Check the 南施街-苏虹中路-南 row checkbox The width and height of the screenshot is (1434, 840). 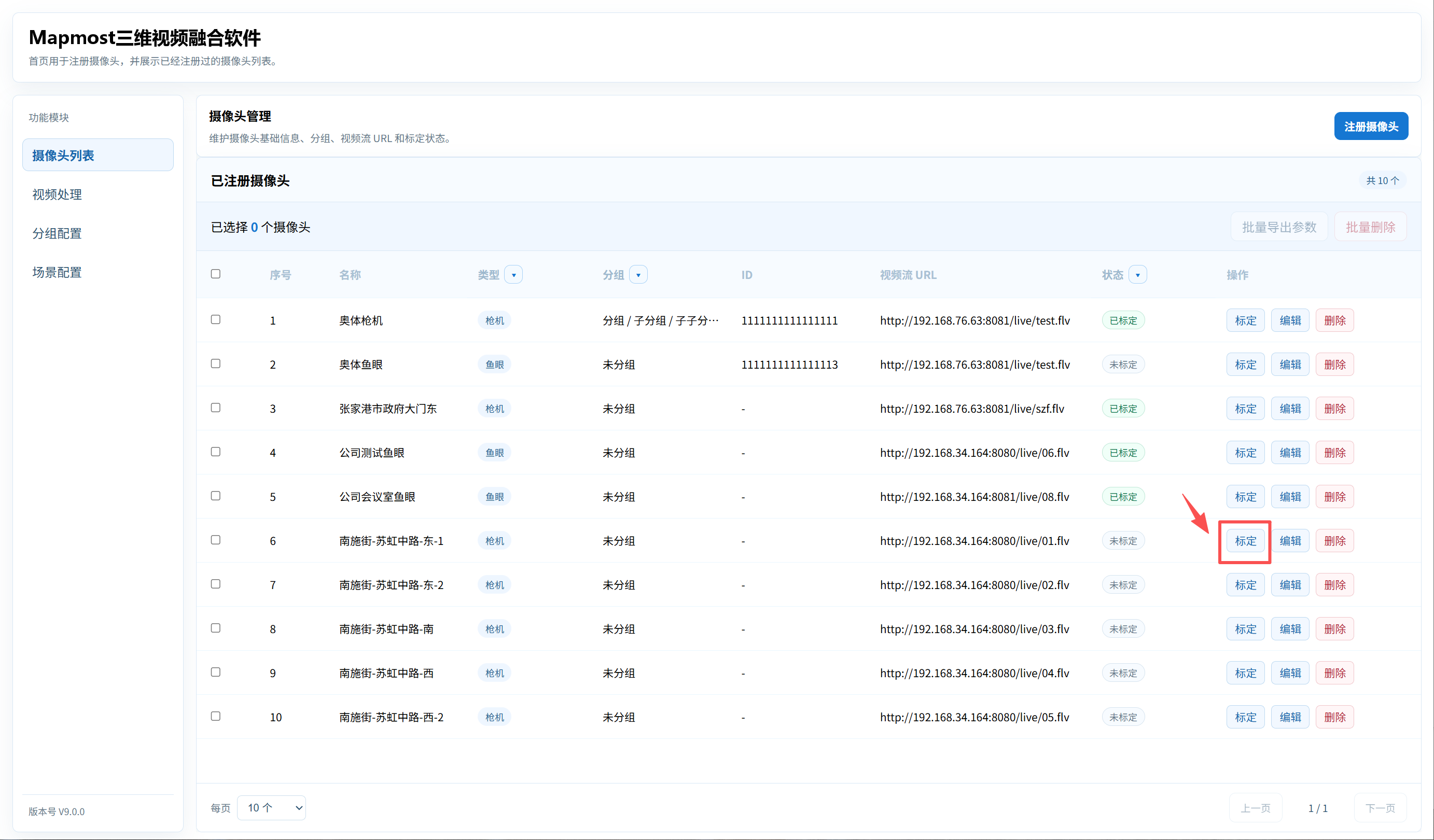click(216, 628)
